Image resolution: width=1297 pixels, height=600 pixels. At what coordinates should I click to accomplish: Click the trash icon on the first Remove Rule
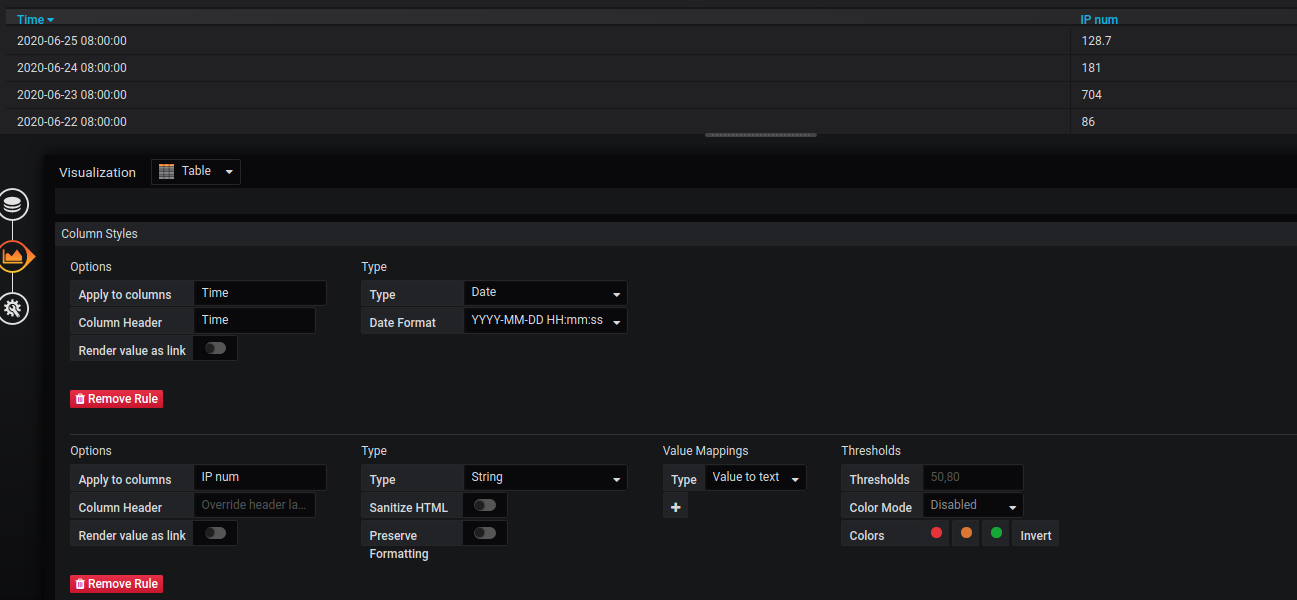click(80, 398)
